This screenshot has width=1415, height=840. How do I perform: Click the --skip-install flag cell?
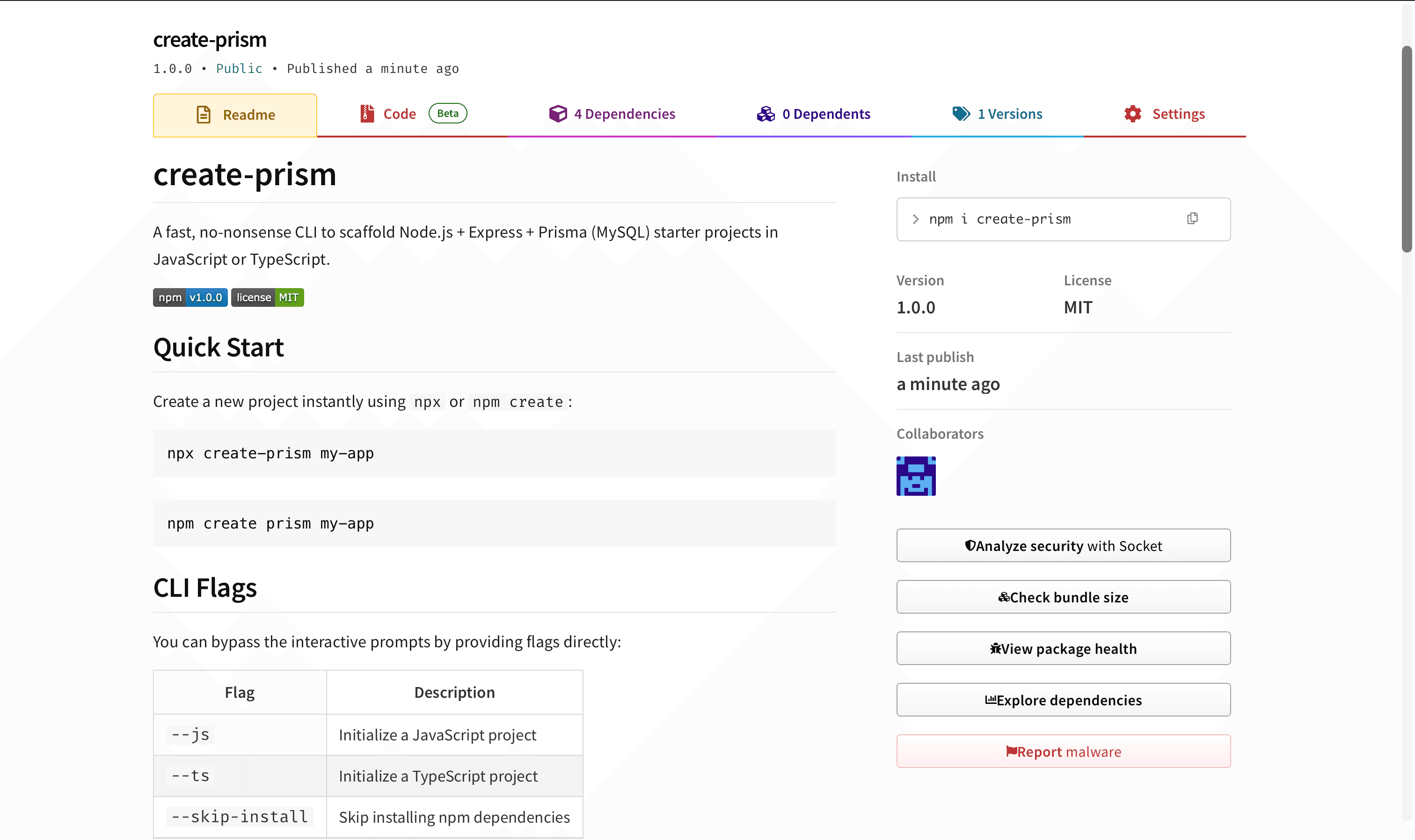pyautogui.click(x=240, y=818)
